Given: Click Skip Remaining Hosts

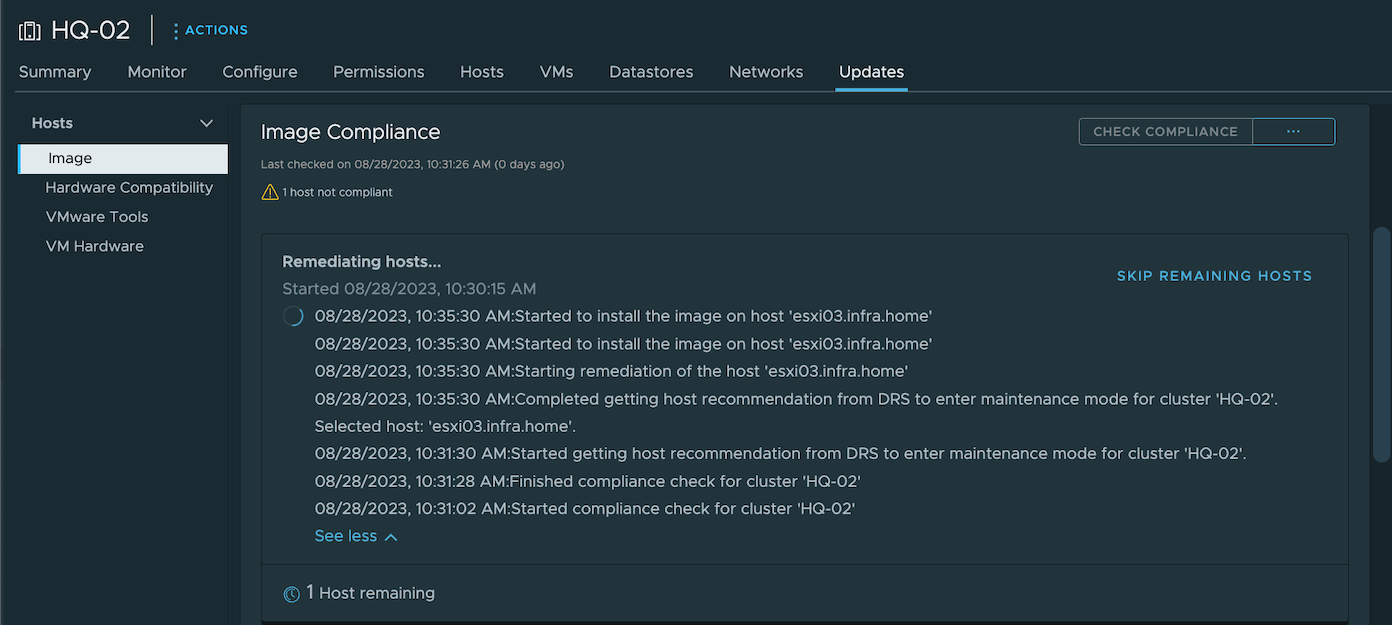Looking at the screenshot, I should 1214,276.
